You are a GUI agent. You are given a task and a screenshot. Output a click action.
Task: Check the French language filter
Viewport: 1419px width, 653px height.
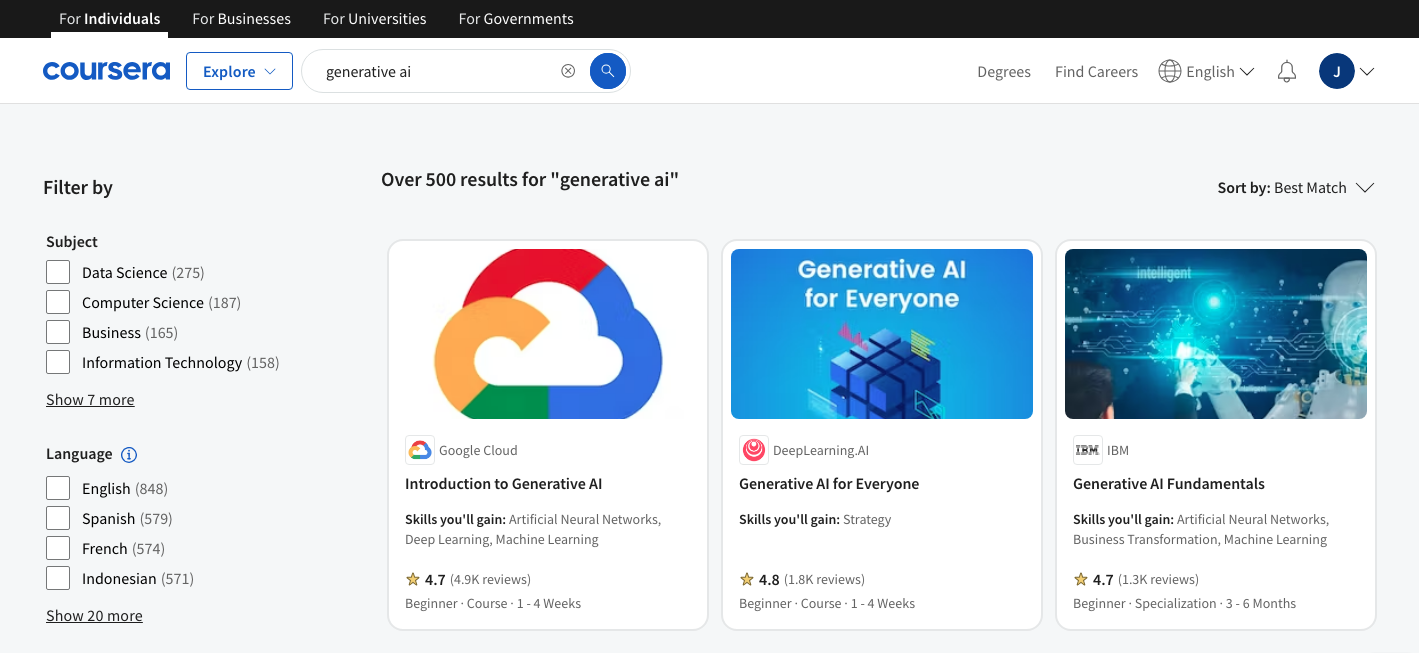58,548
